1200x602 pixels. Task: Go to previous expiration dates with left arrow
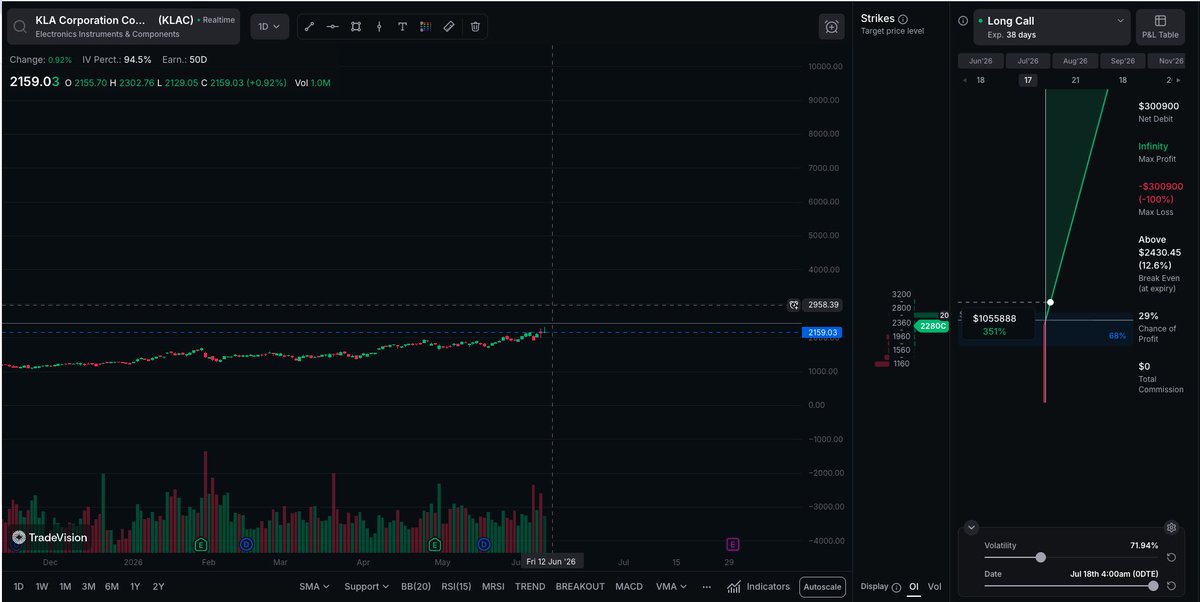964,80
